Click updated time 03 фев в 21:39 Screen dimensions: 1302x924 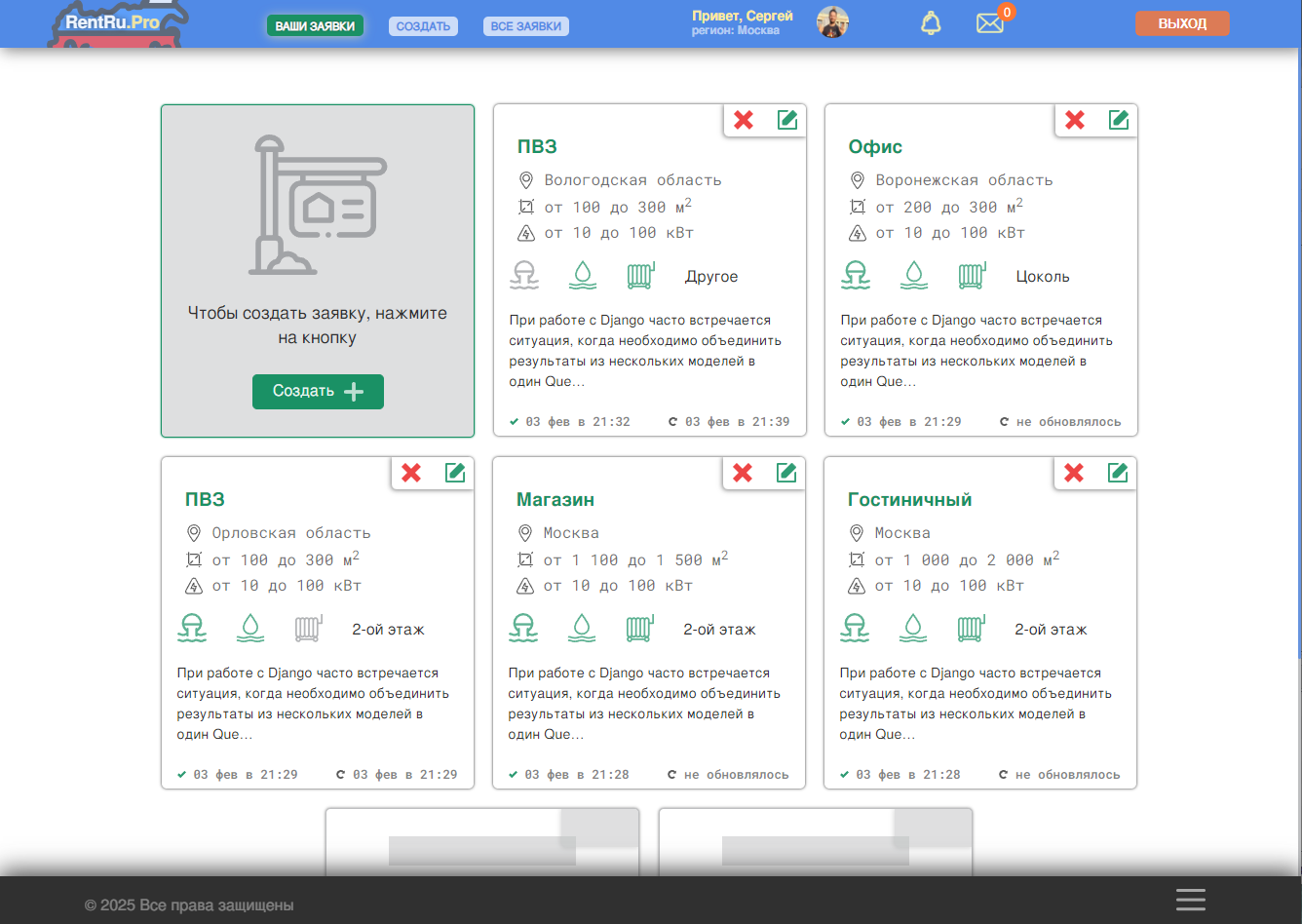point(737,422)
